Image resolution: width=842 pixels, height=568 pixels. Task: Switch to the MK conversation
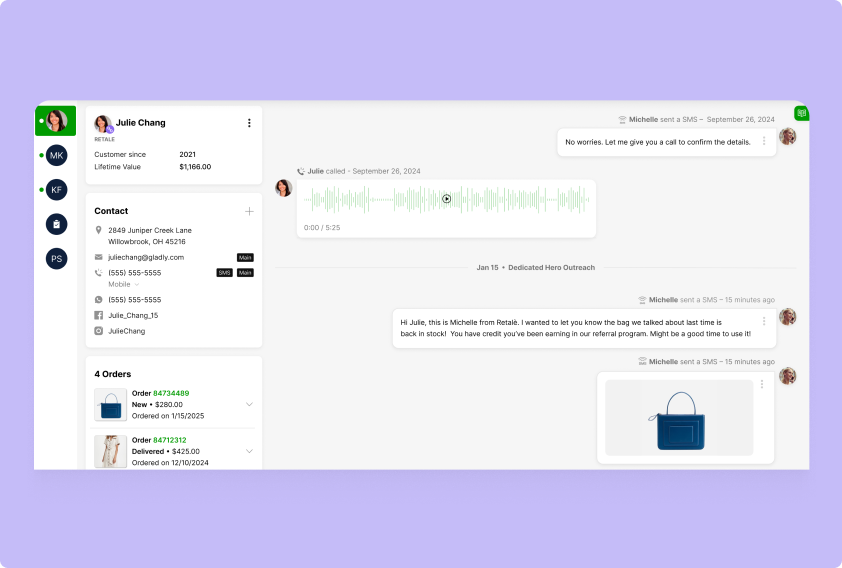click(56, 156)
